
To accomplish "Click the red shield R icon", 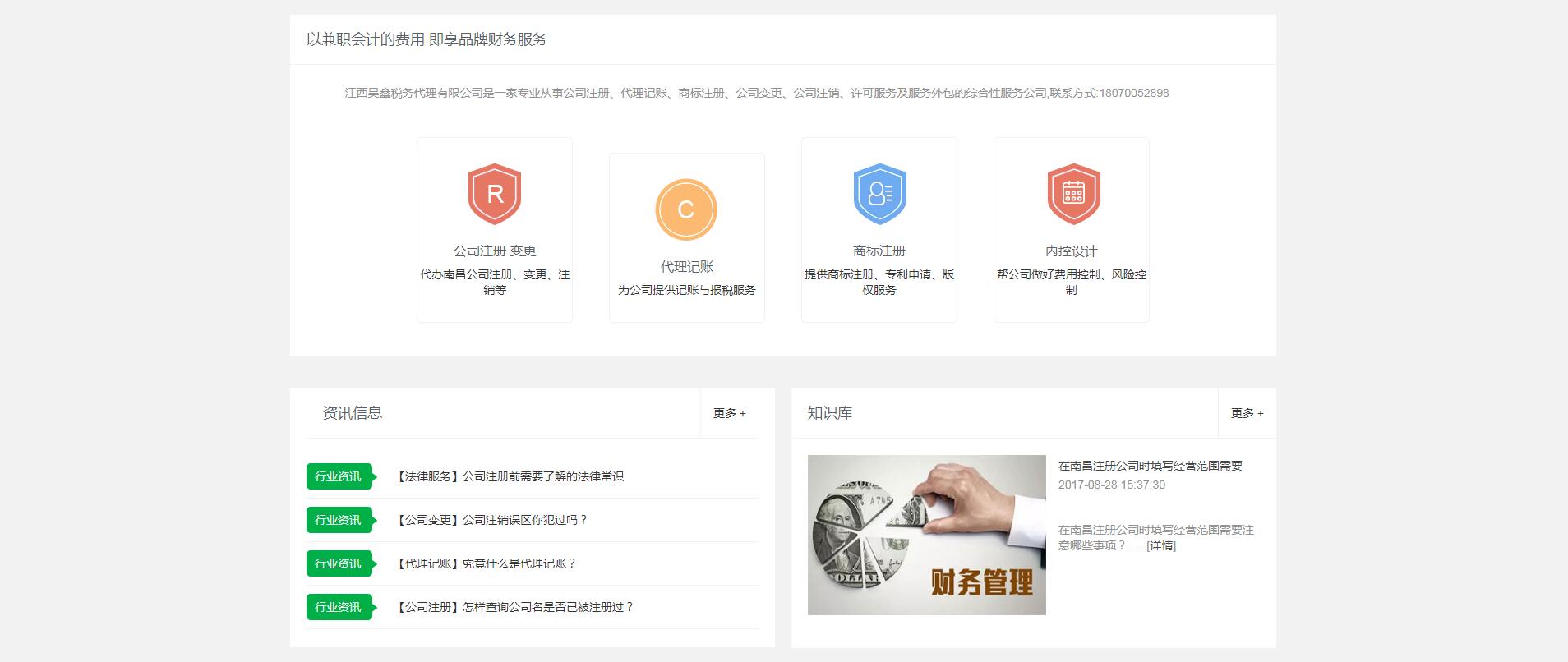I will pyautogui.click(x=495, y=194).
